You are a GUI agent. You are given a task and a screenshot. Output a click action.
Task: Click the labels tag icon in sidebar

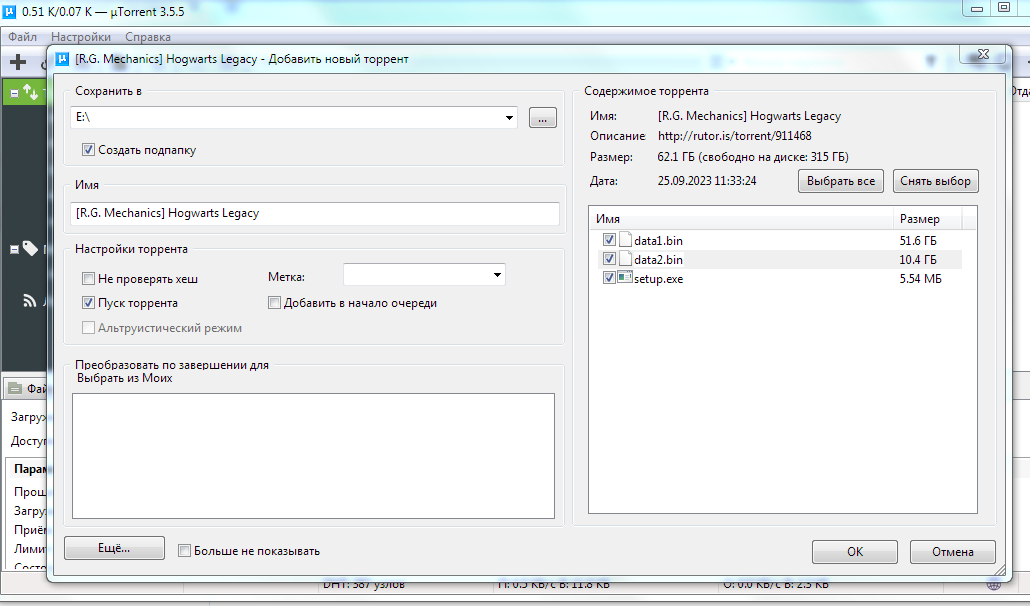pyautogui.click(x=30, y=248)
